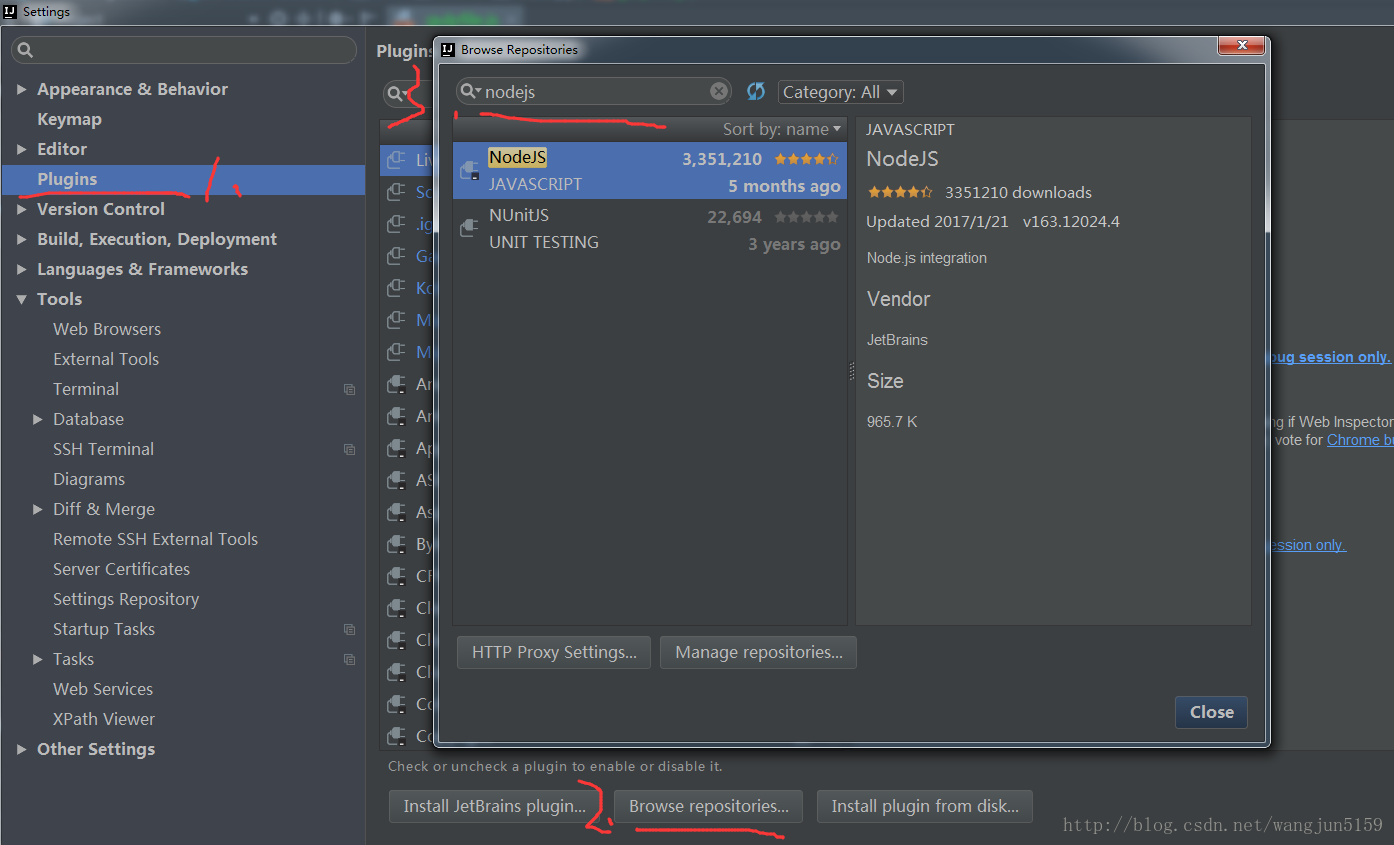This screenshot has width=1394, height=845.
Task: Click the star rating in the NUnitJS row
Action: tap(807, 216)
